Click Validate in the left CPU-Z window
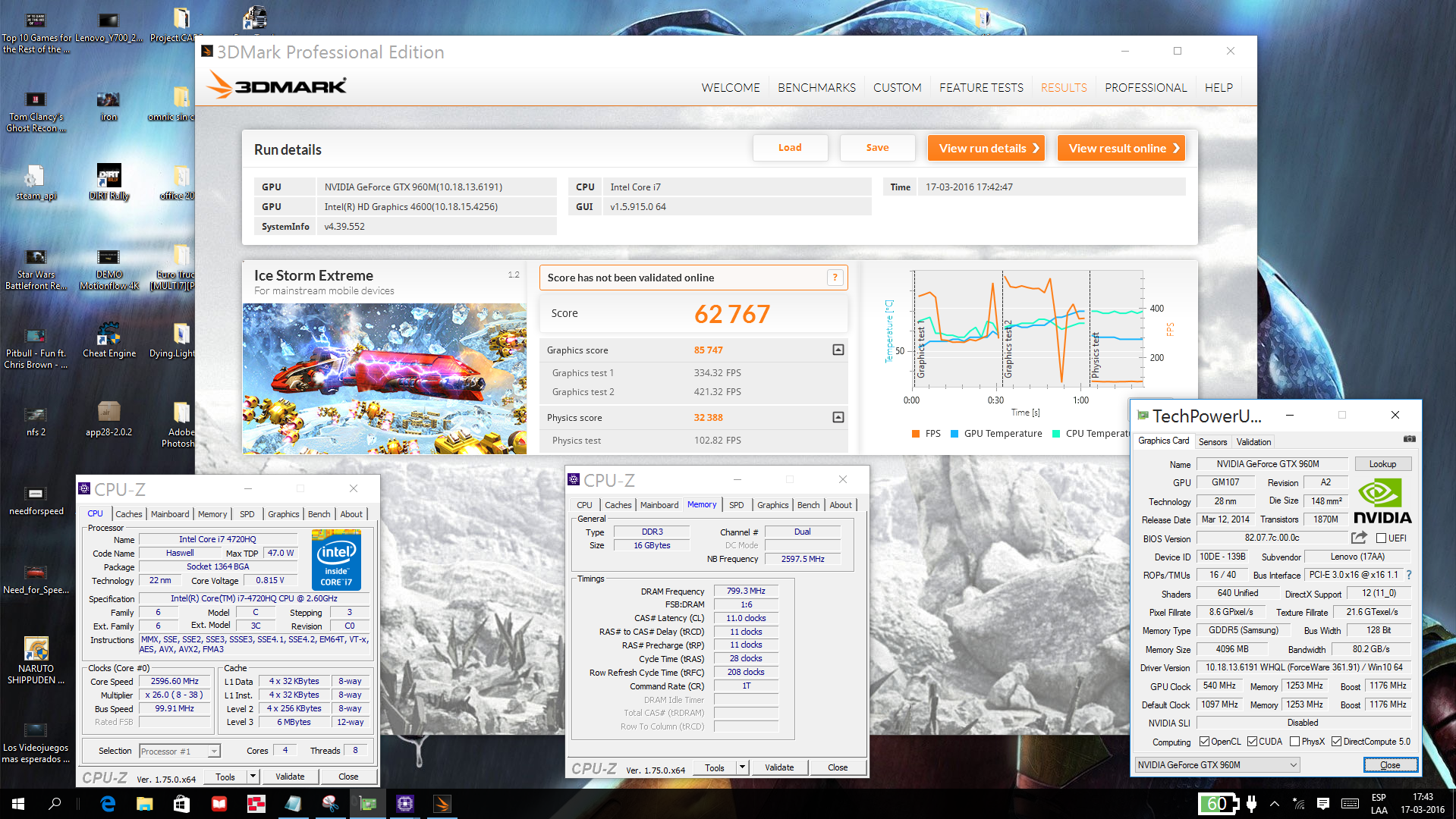The height and width of the screenshot is (819, 1456). 290,777
